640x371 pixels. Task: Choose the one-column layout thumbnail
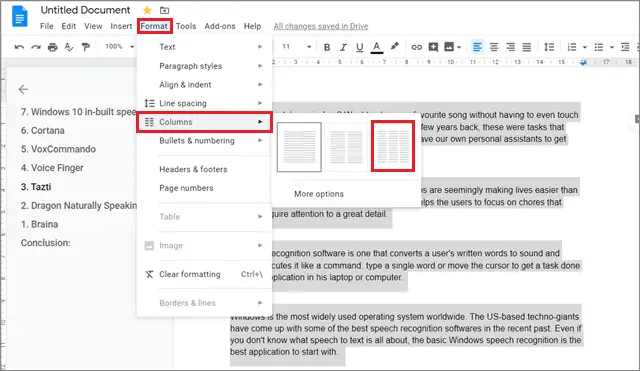pos(299,147)
